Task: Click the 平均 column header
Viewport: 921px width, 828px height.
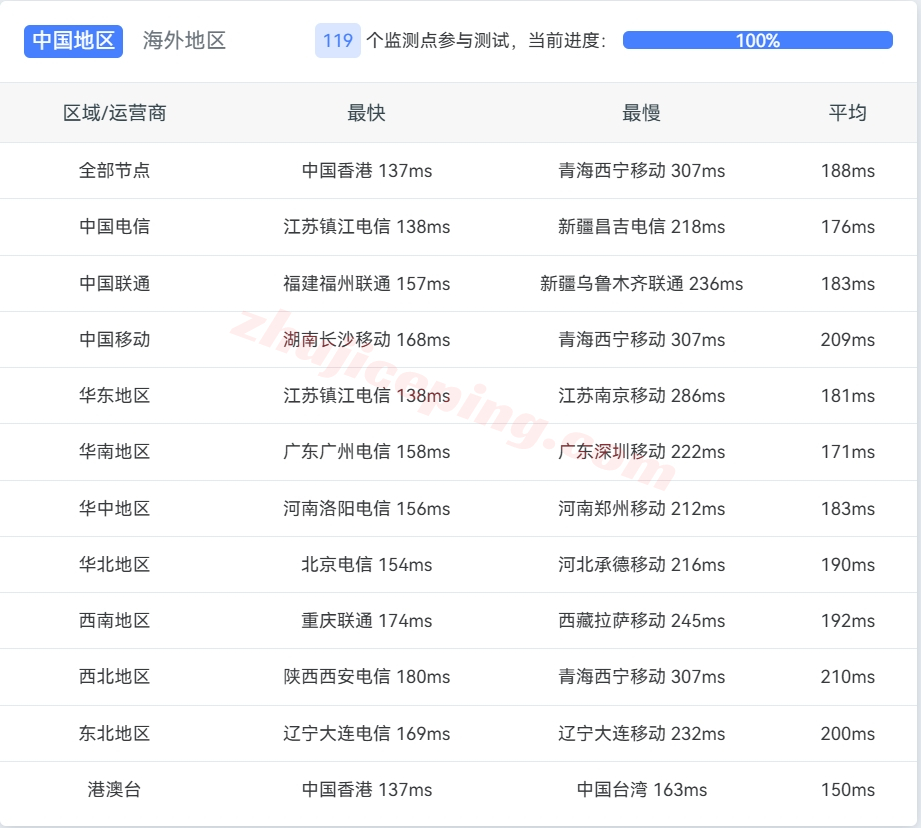Action: point(848,113)
